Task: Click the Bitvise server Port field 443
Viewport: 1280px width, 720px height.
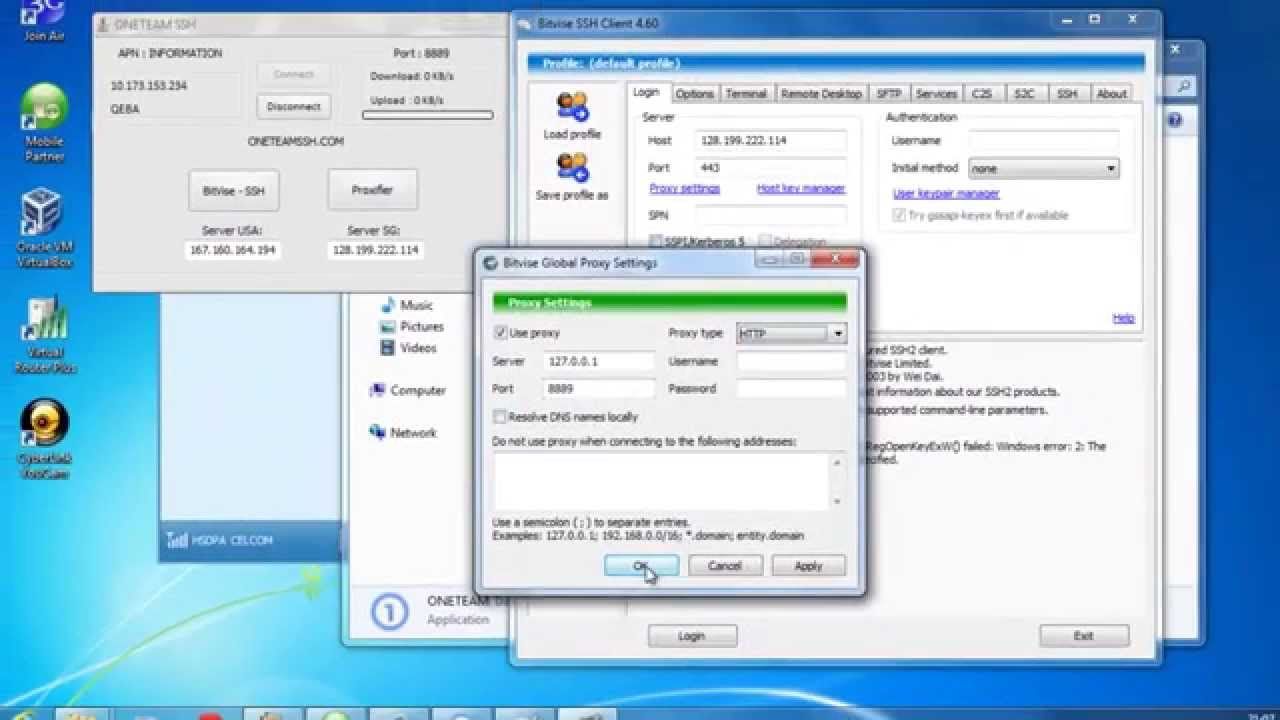Action: pyautogui.click(x=771, y=168)
